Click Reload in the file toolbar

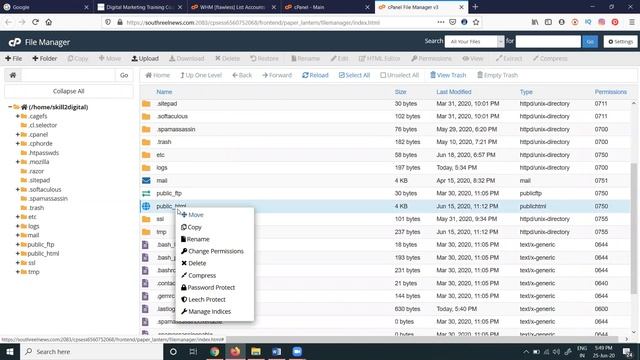point(315,75)
